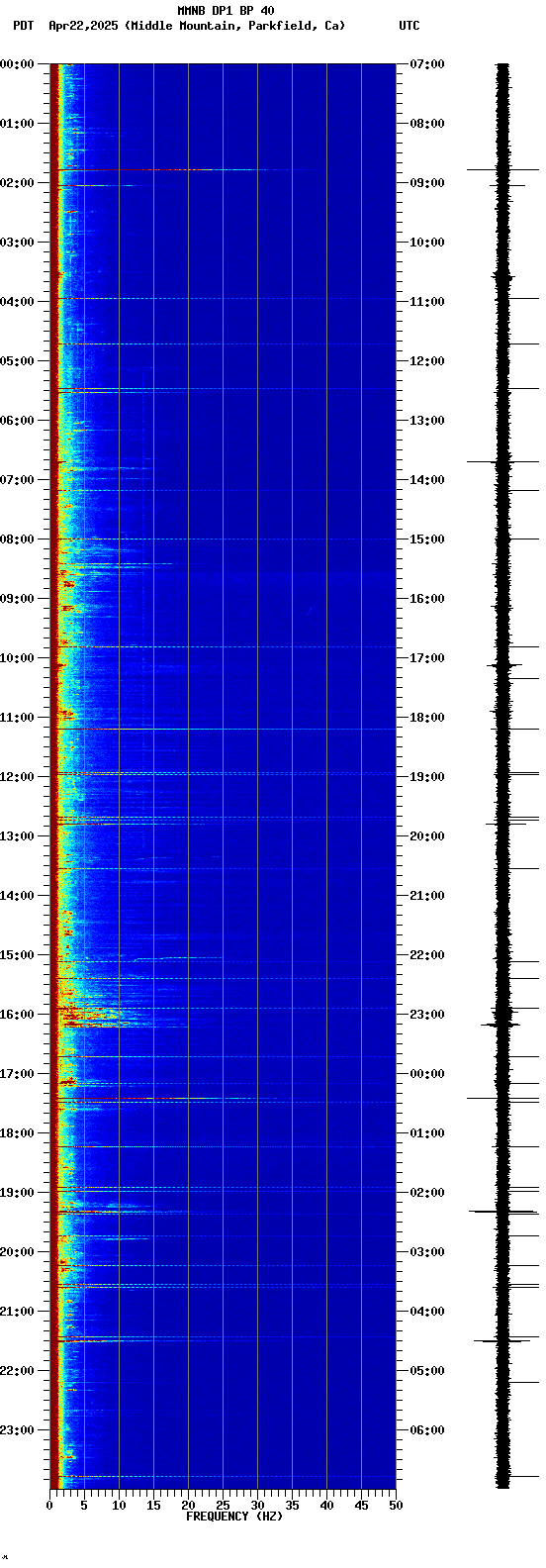Click the PDT time label "23:00"
This screenshot has width=546, height=1568.
point(17,1430)
